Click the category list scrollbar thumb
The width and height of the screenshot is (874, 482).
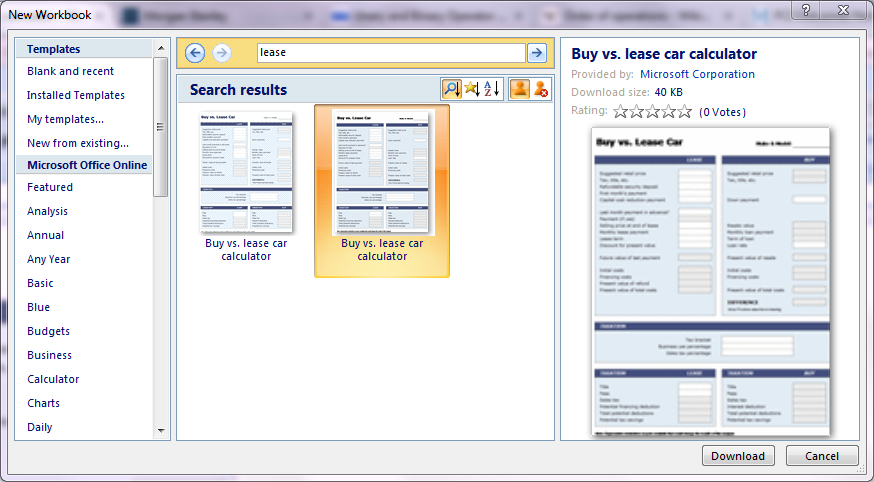point(161,126)
